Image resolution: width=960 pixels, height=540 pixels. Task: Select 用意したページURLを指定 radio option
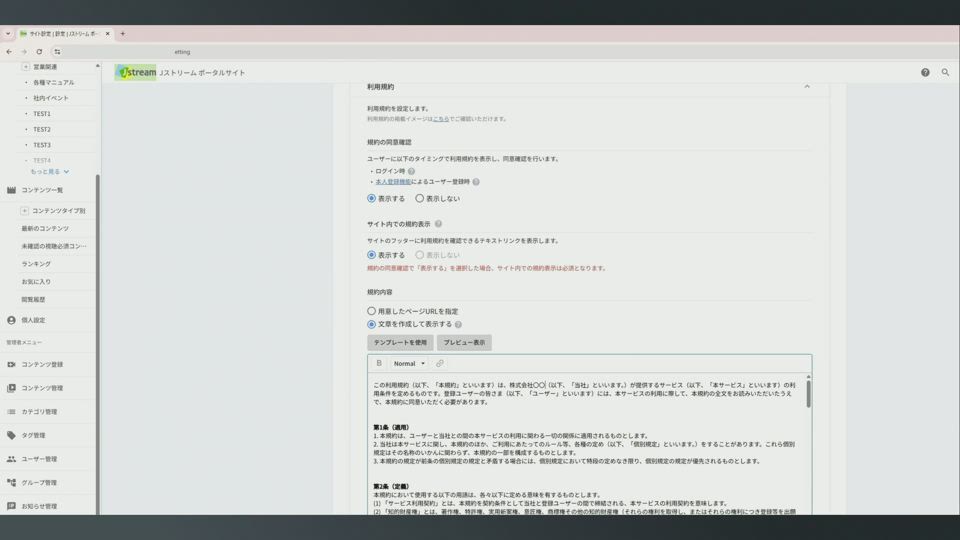point(372,311)
